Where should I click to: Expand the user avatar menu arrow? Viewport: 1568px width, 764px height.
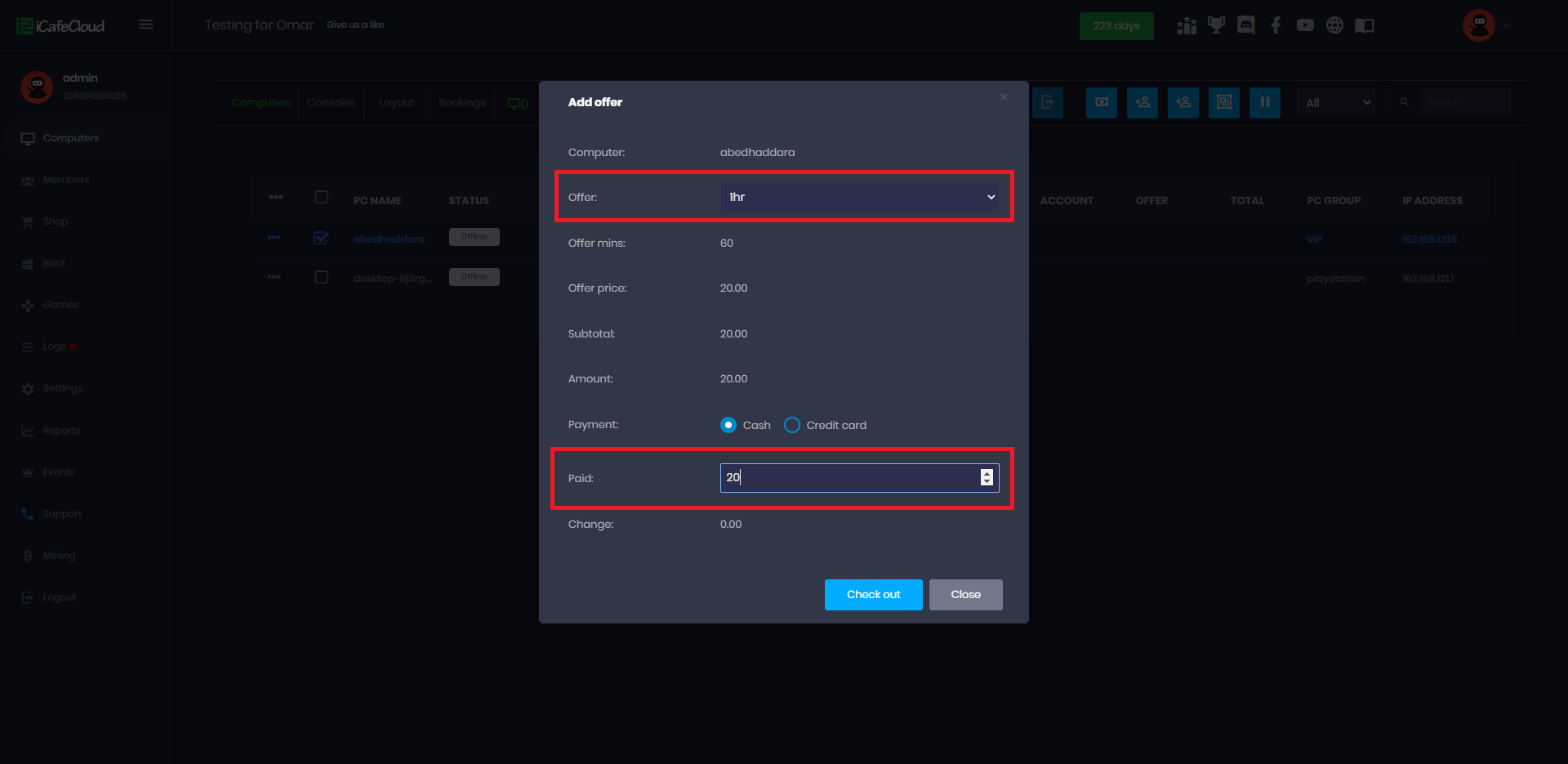click(1506, 25)
